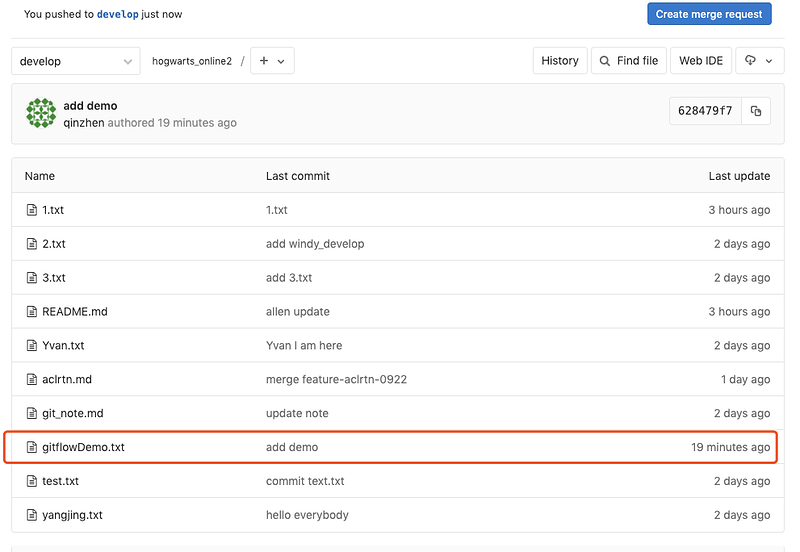The height and width of the screenshot is (552, 800).
Task: Click the file icon beside 1.txt
Action: click(32, 210)
